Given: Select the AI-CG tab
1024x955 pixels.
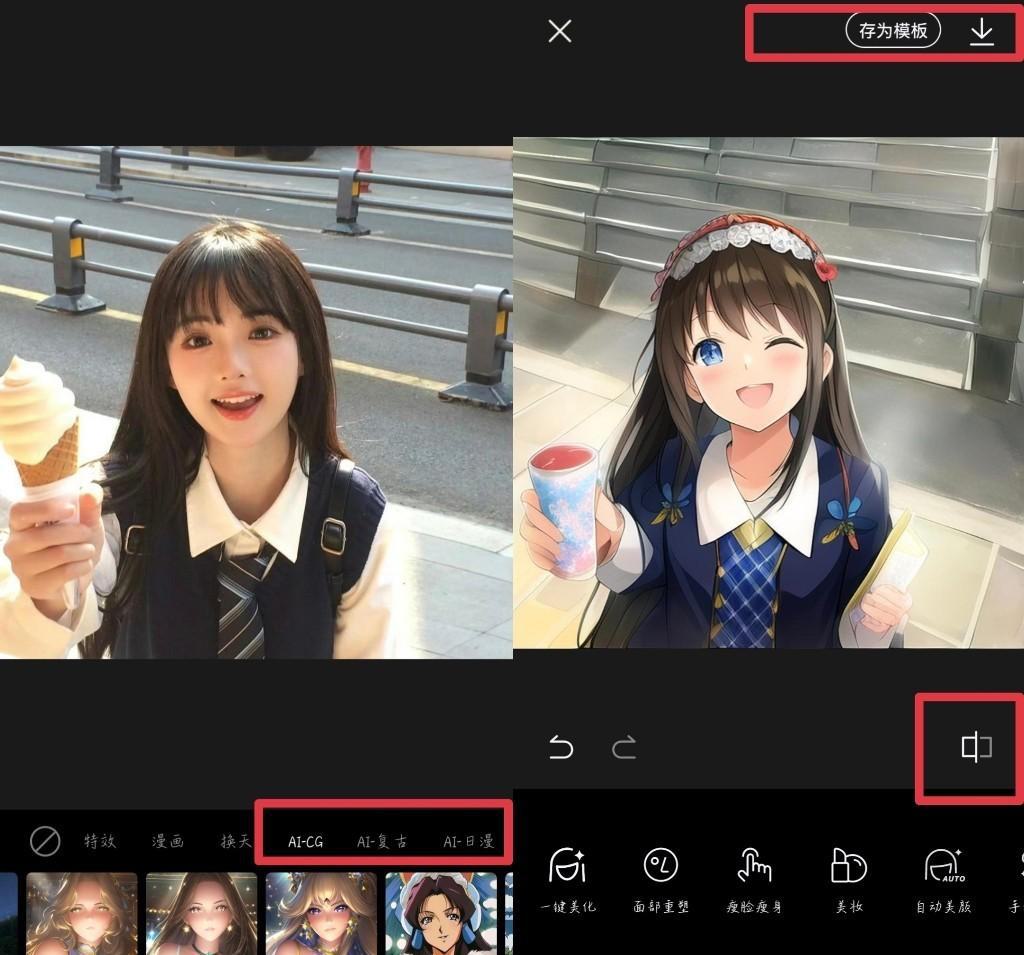Looking at the screenshot, I should (x=306, y=842).
